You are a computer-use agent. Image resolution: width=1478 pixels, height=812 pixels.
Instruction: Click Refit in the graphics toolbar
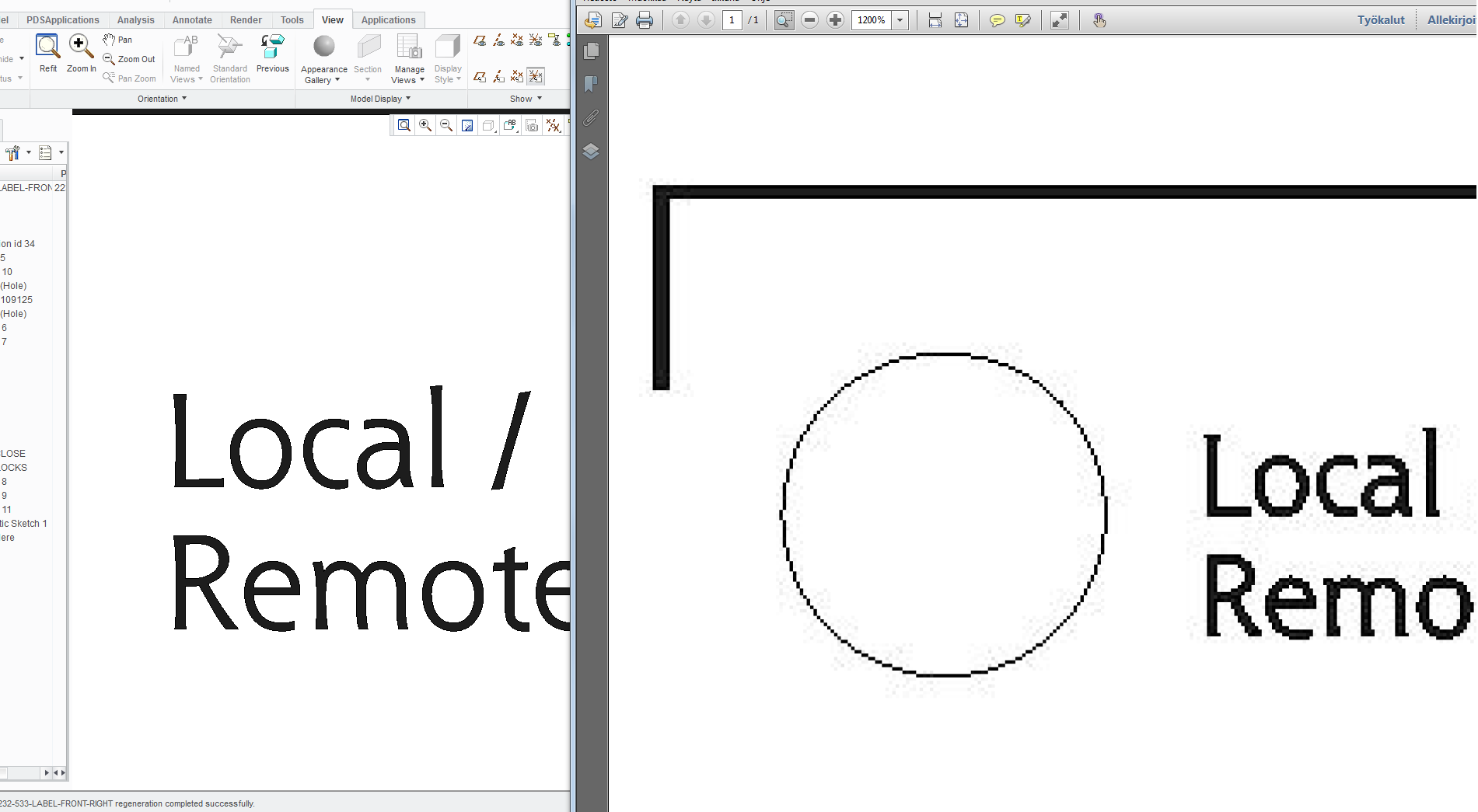coord(404,125)
